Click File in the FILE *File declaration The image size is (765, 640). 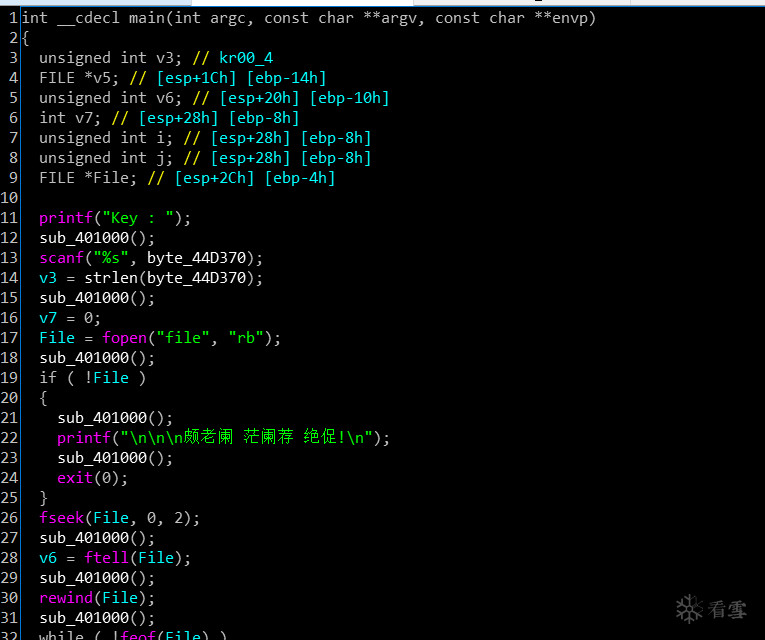(x=111, y=178)
